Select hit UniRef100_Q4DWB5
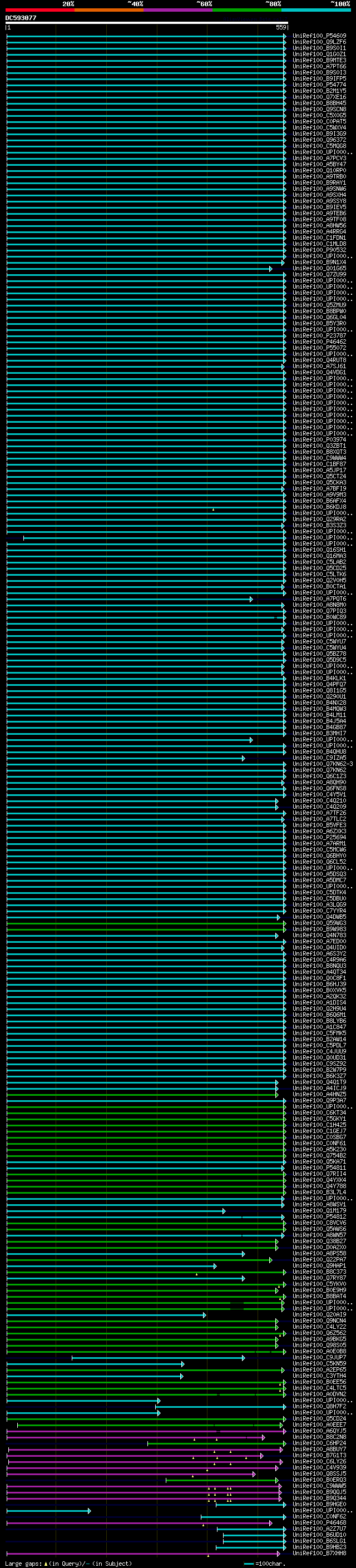This screenshot has width=356, height=1568. [319, 917]
